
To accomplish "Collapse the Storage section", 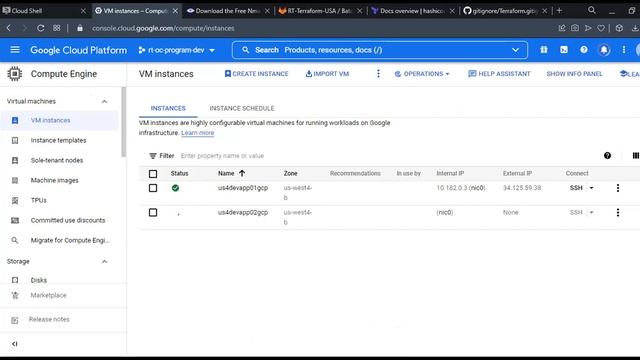I will tap(104, 261).
